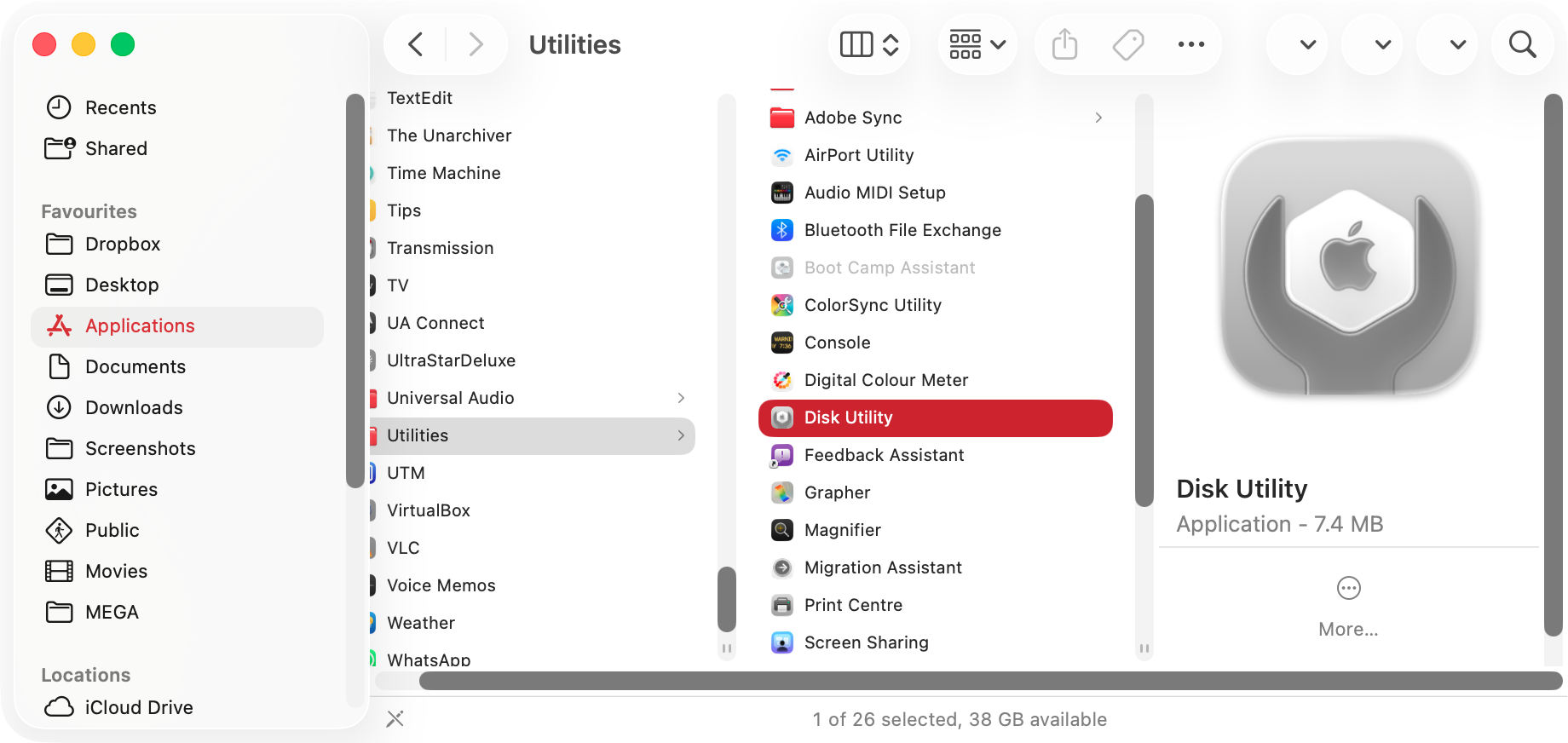Click the Share toolbar icon
The image size is (1568, 743).
(x=1064, y=44)
